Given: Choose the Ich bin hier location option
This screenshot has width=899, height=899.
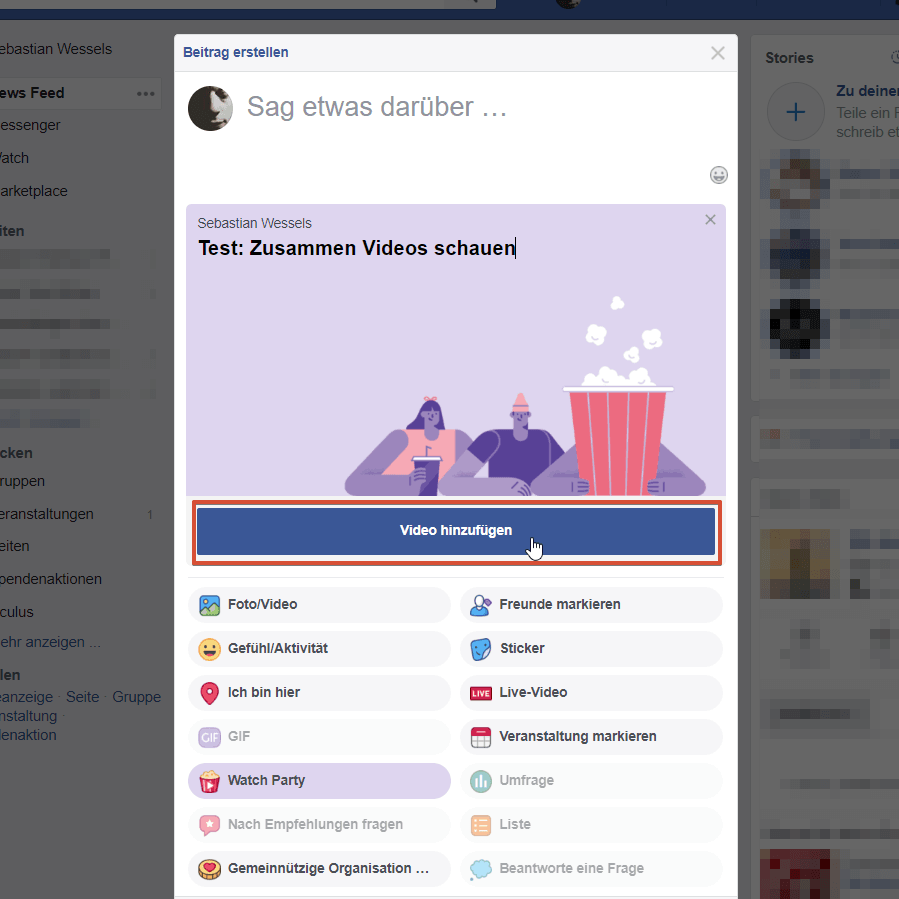Looking at the screenshot, I should coord(319,693).
